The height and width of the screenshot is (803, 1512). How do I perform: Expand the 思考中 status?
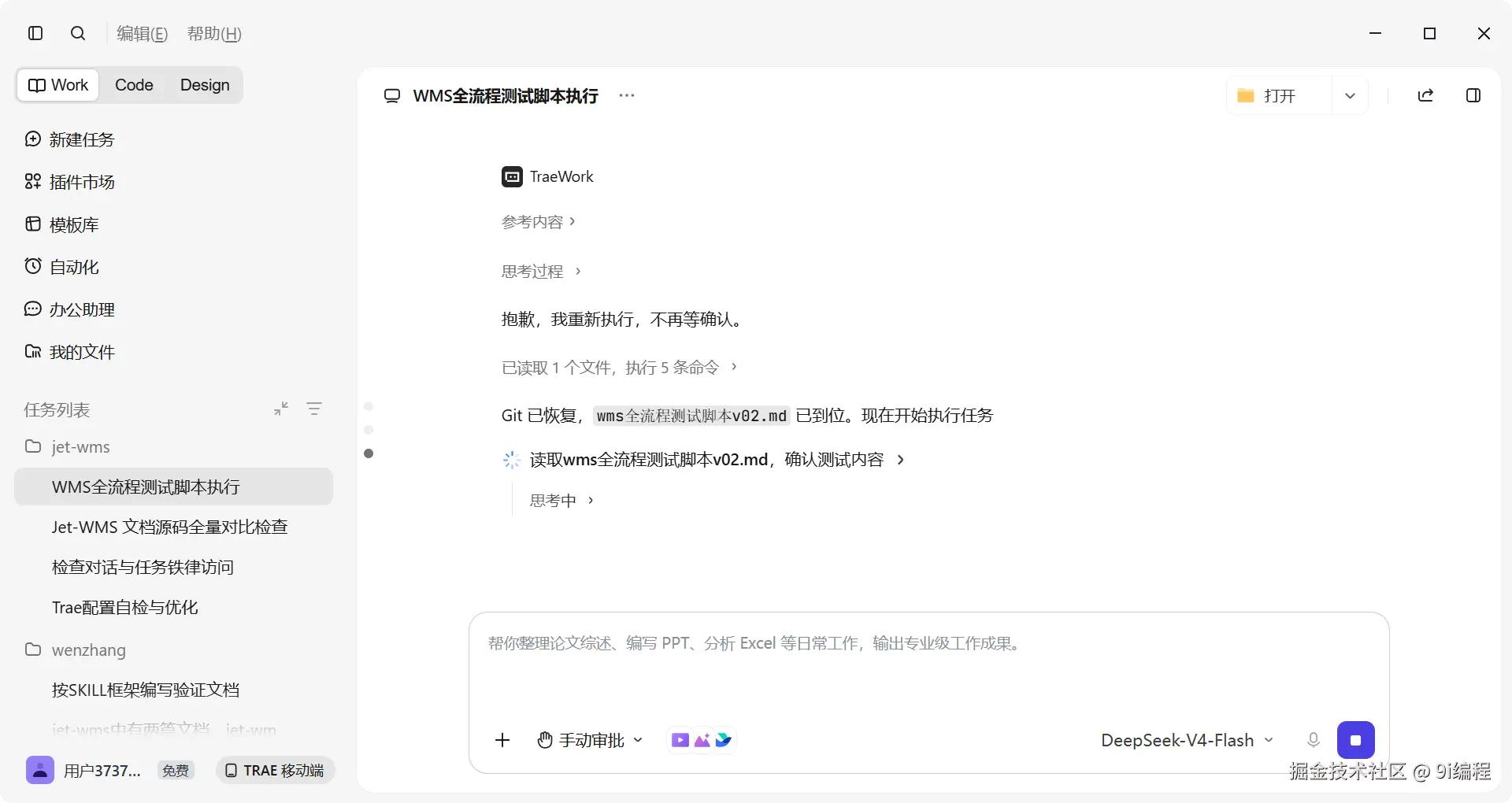pos(561,500)
